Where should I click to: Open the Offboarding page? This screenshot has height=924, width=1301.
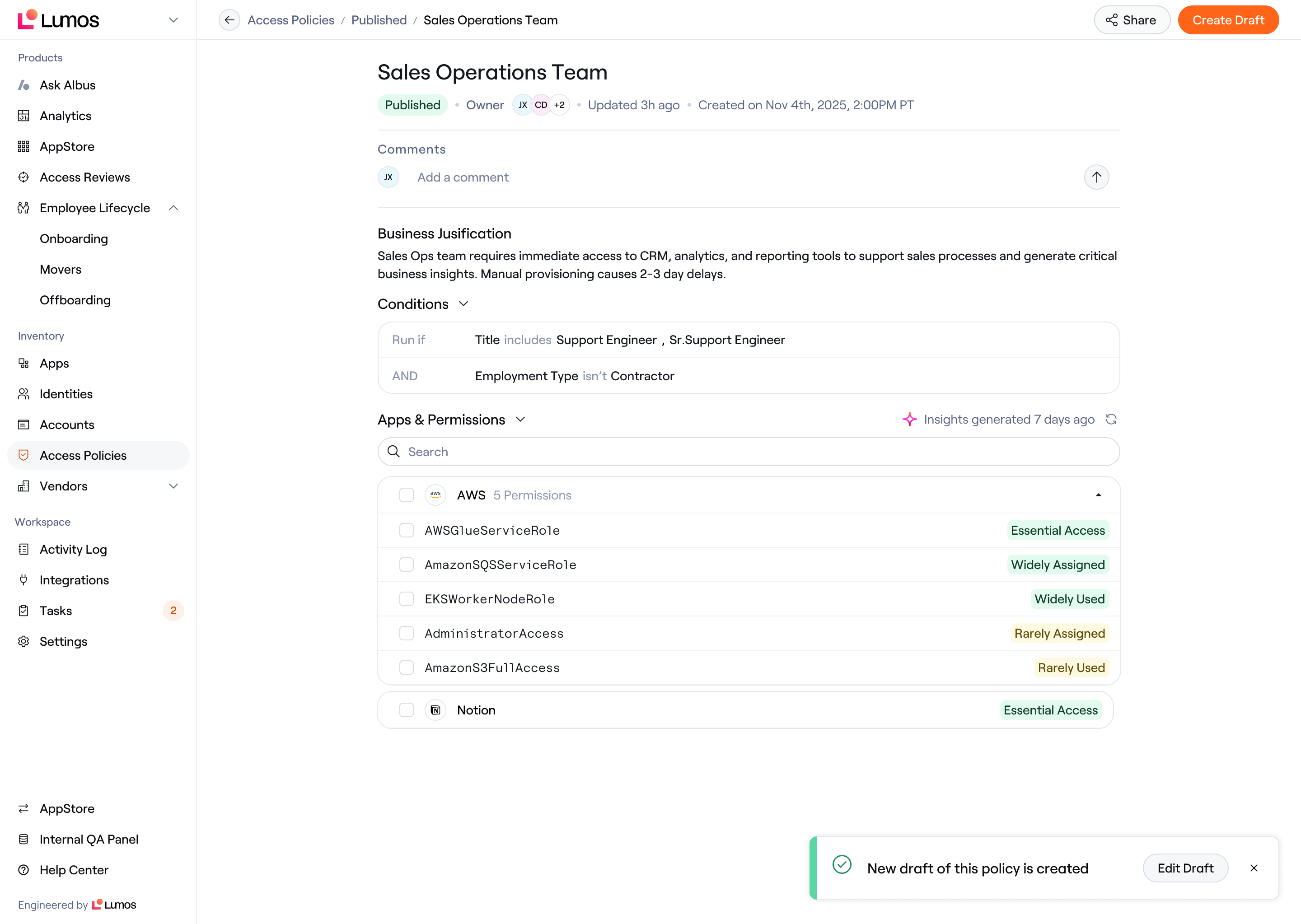point(75,300)
